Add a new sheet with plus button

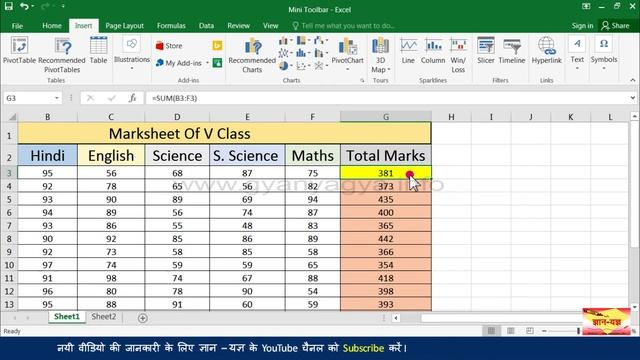(142, 318)
